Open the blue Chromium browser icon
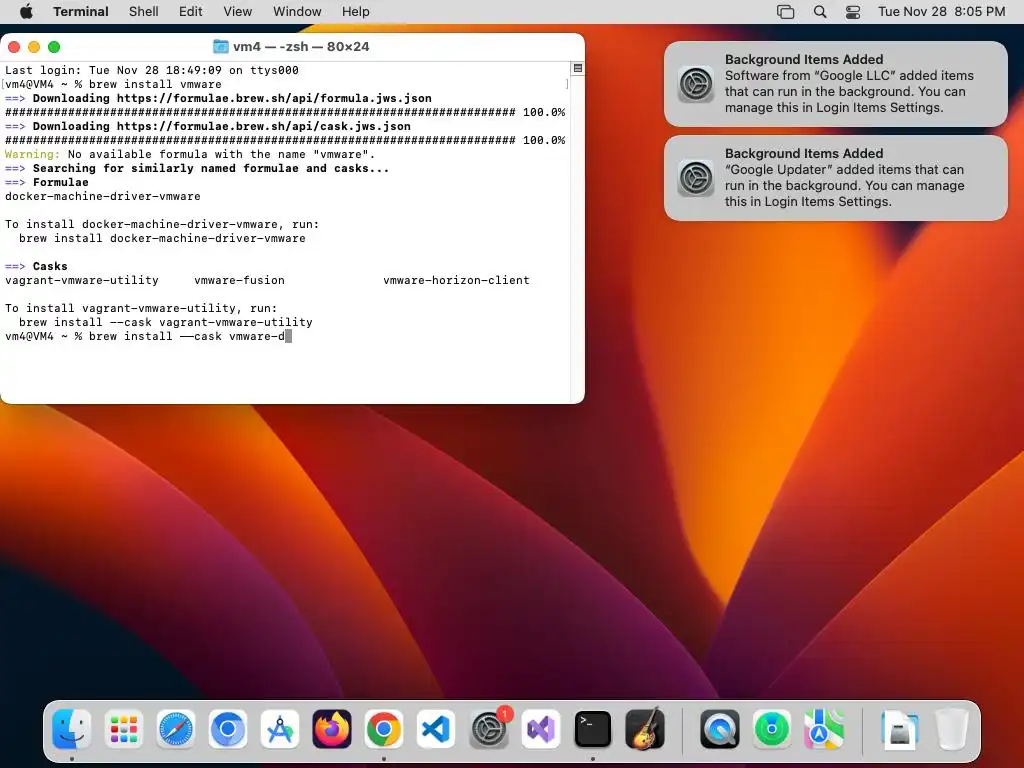Image resolution: width=1024 pixels, height=768 pixels. (x=228, y=729)
